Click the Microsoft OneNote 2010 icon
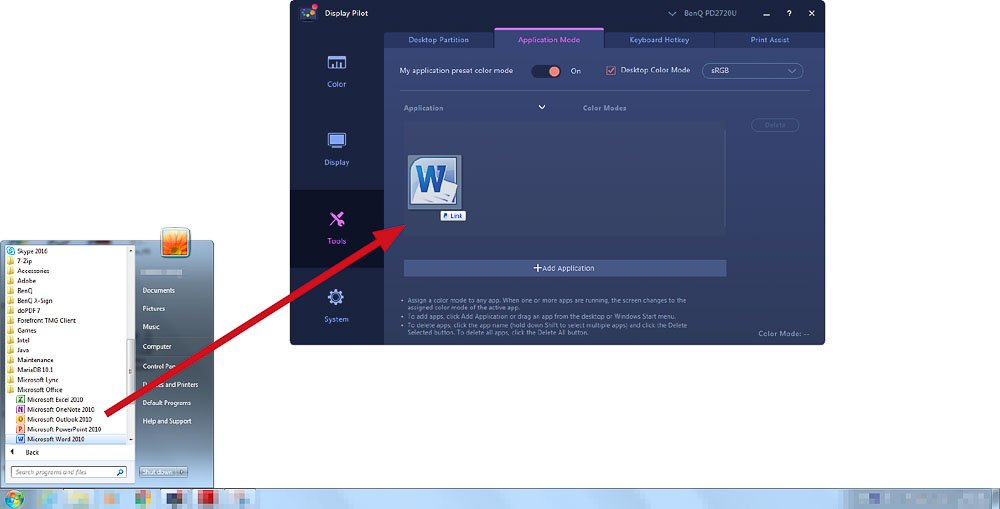Viewport: 1000px width, 509px height. (20, 409)
